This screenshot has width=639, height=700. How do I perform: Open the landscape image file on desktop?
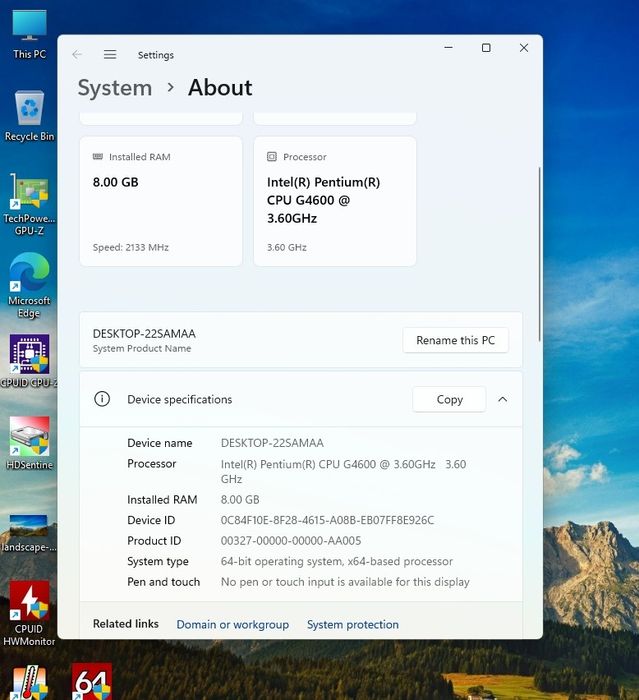[29, 532]
